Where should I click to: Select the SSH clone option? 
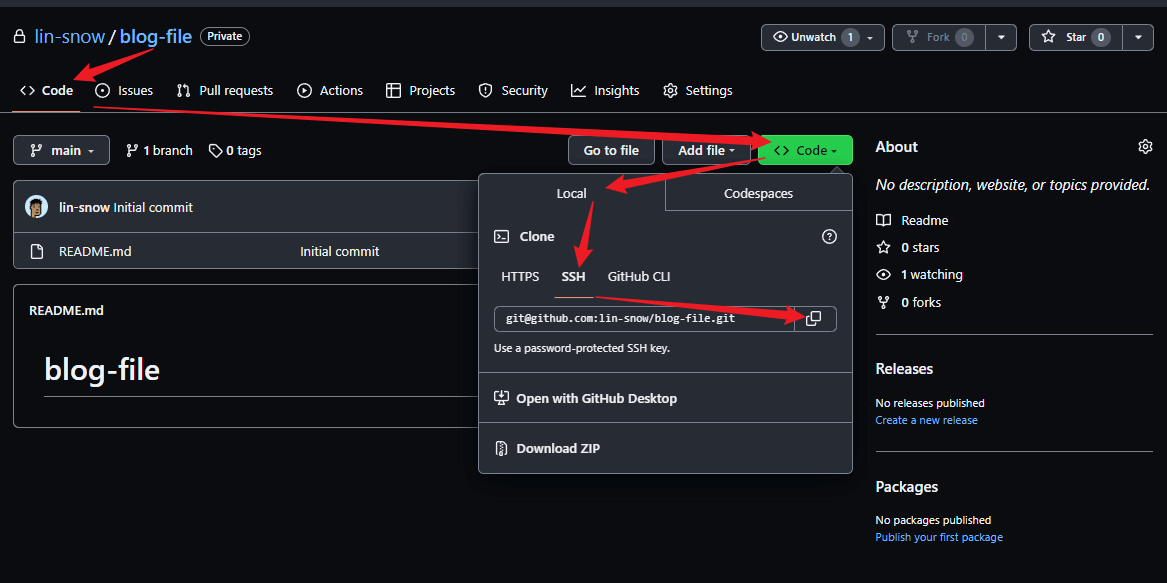click(573, 277)
